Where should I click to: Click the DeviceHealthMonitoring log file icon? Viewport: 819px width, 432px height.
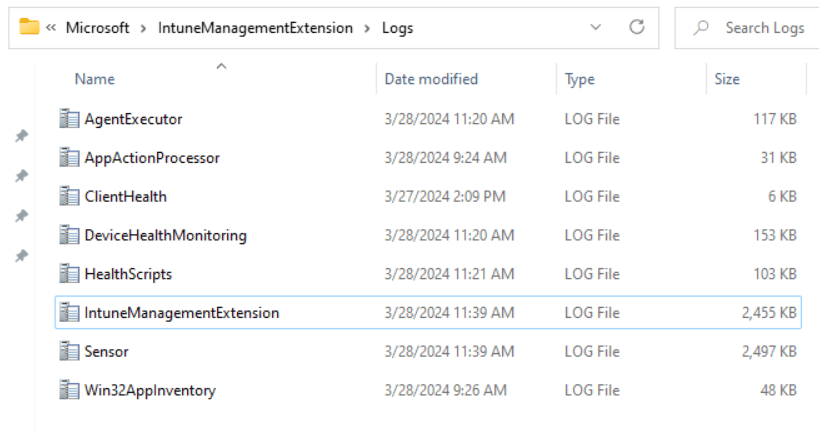click(x=69, y=235)
